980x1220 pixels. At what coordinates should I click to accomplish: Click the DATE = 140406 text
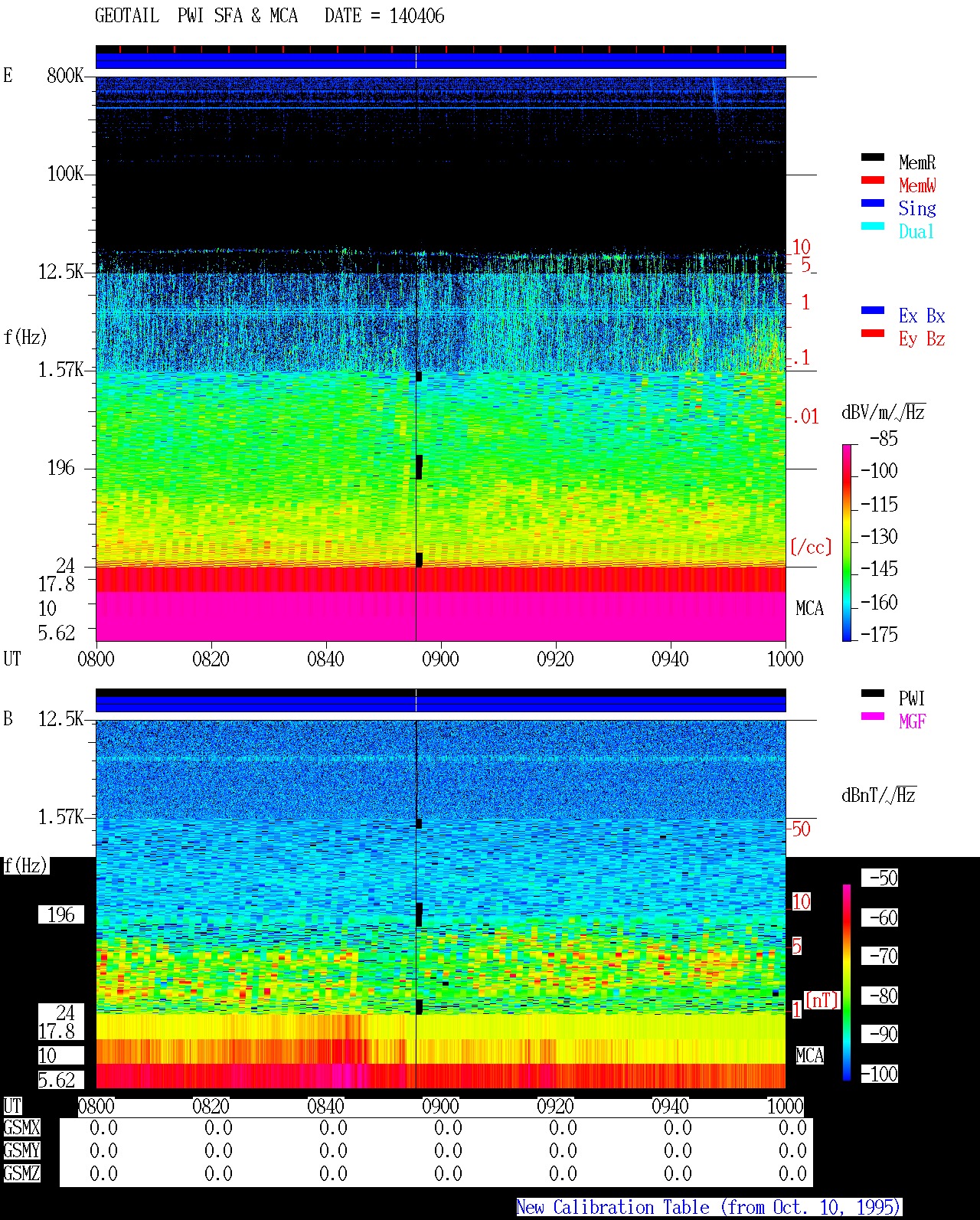point(384,16)
